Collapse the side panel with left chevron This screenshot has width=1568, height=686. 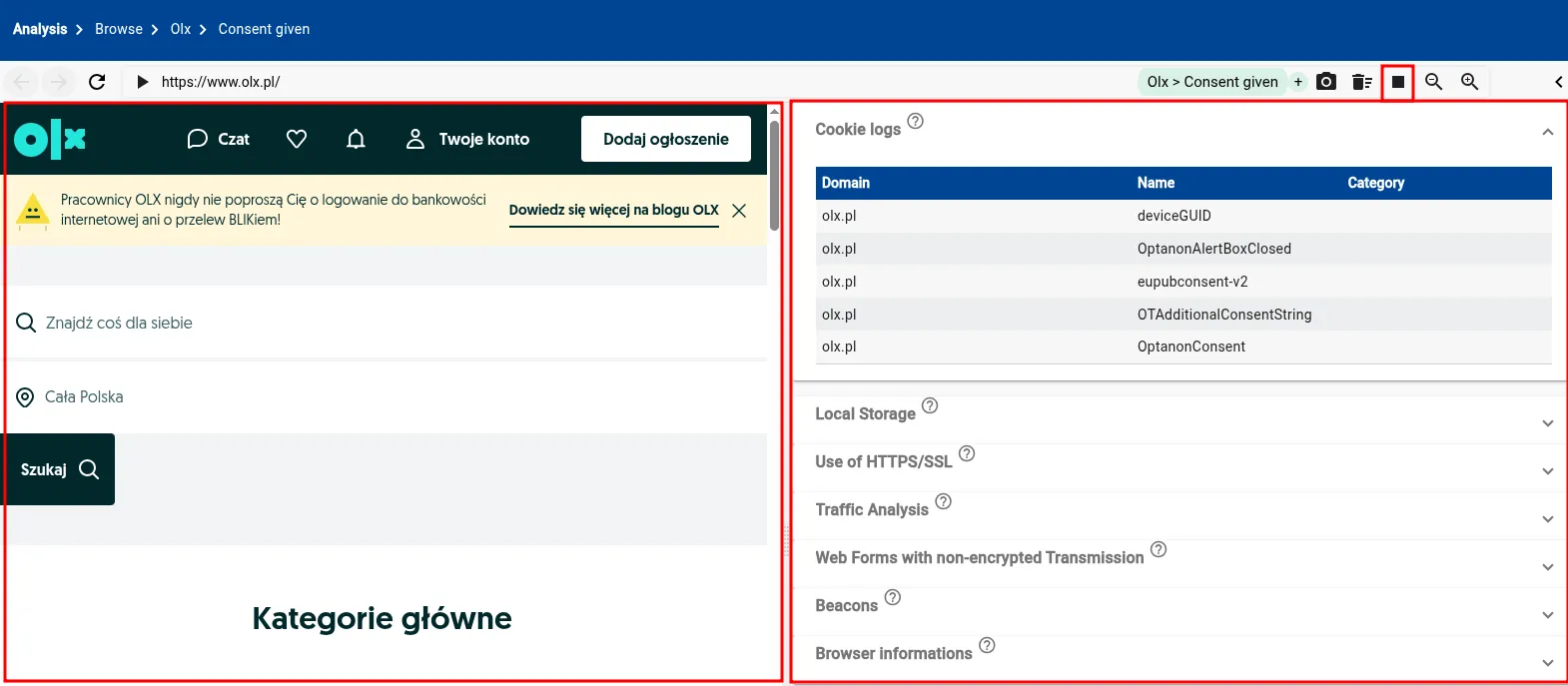click(x=1558, y=82)
